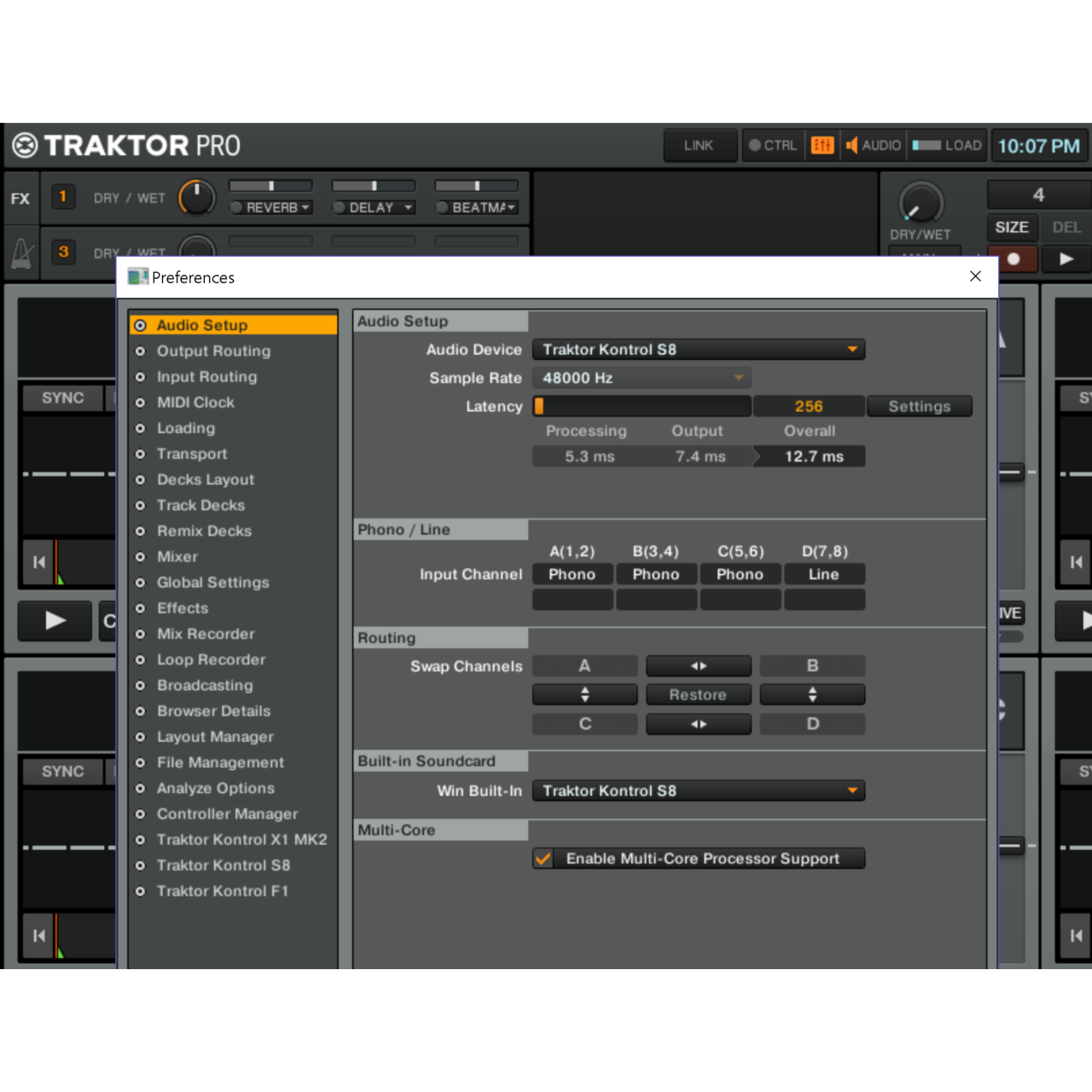Click the A-C vertical swap arrows button

click(x=584, y=694)
